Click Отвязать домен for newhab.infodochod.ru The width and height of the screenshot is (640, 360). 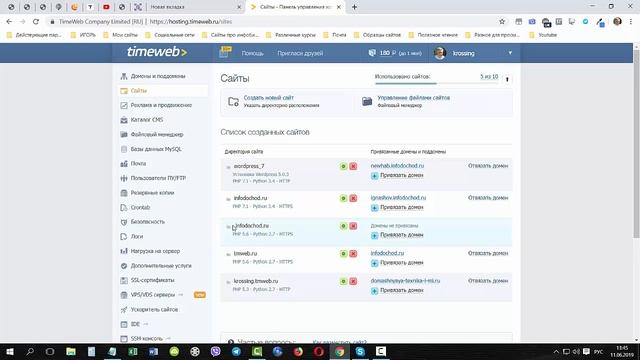tap(488, 166)
